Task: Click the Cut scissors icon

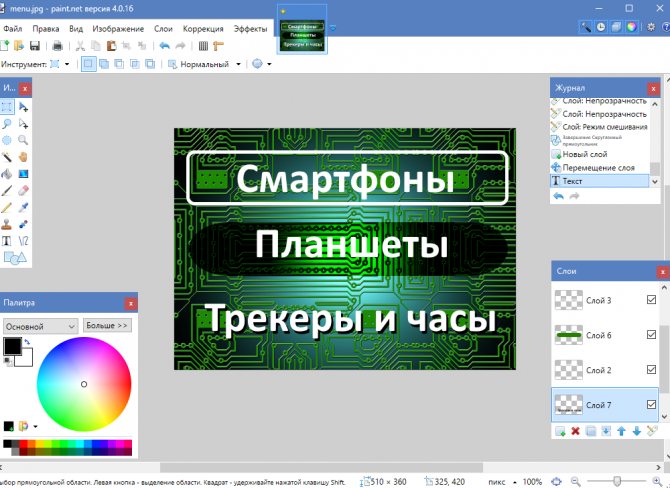Action: coord(80,46)
